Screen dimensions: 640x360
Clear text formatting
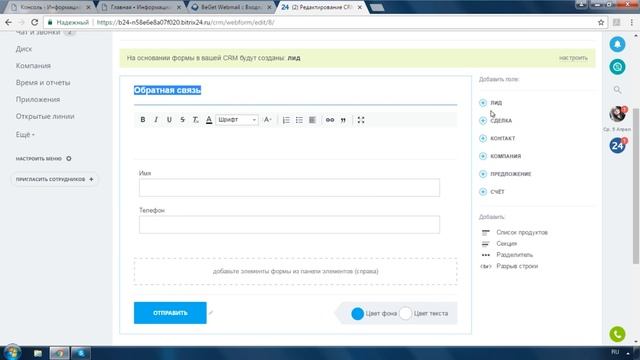[196, 120]
